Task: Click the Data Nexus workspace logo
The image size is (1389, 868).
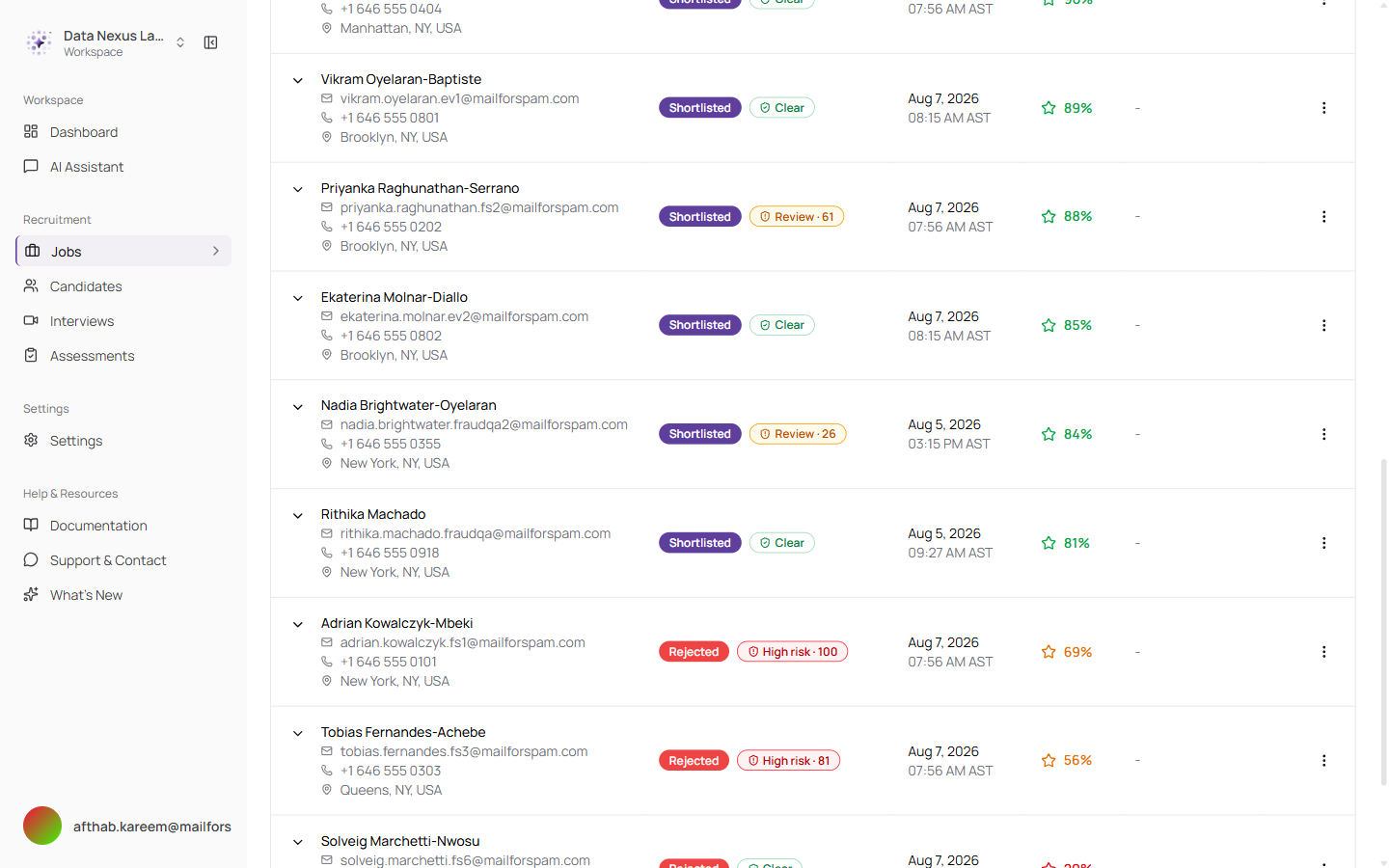Action: (39, 42)
